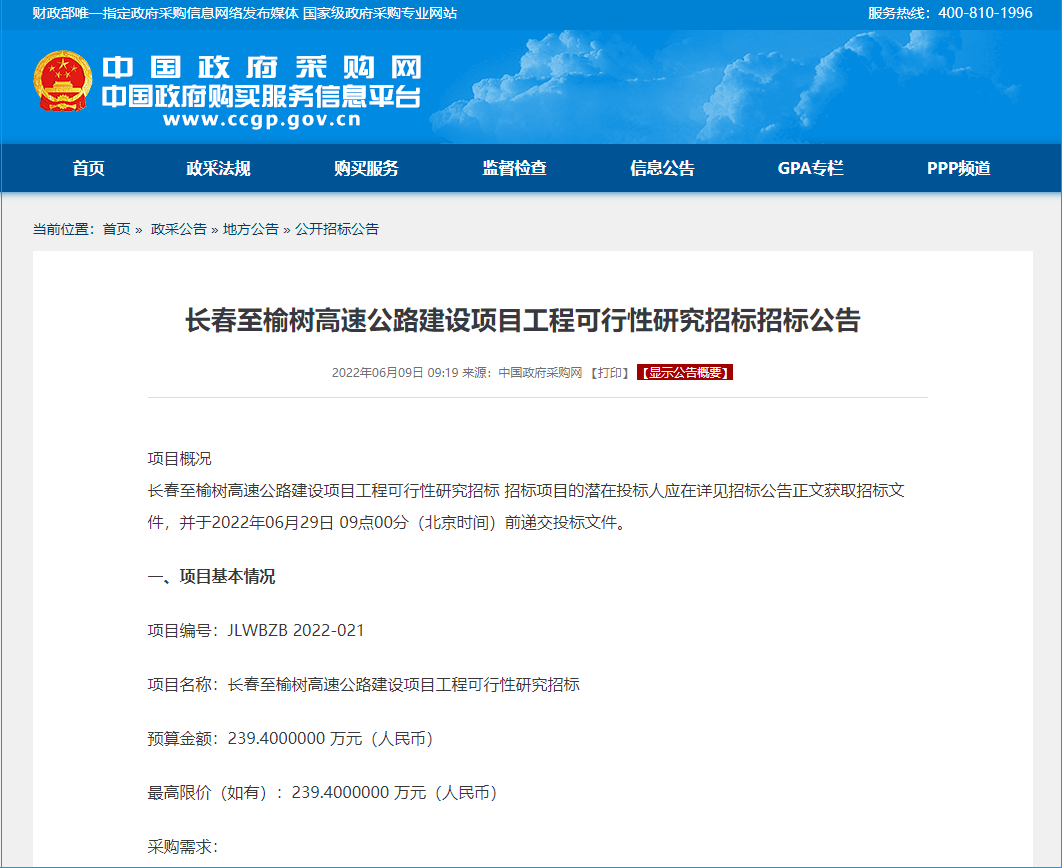Open 地方公告 breadcrumb link
The width and height of the screenshot is (1062, 868).
click(250, 229)
